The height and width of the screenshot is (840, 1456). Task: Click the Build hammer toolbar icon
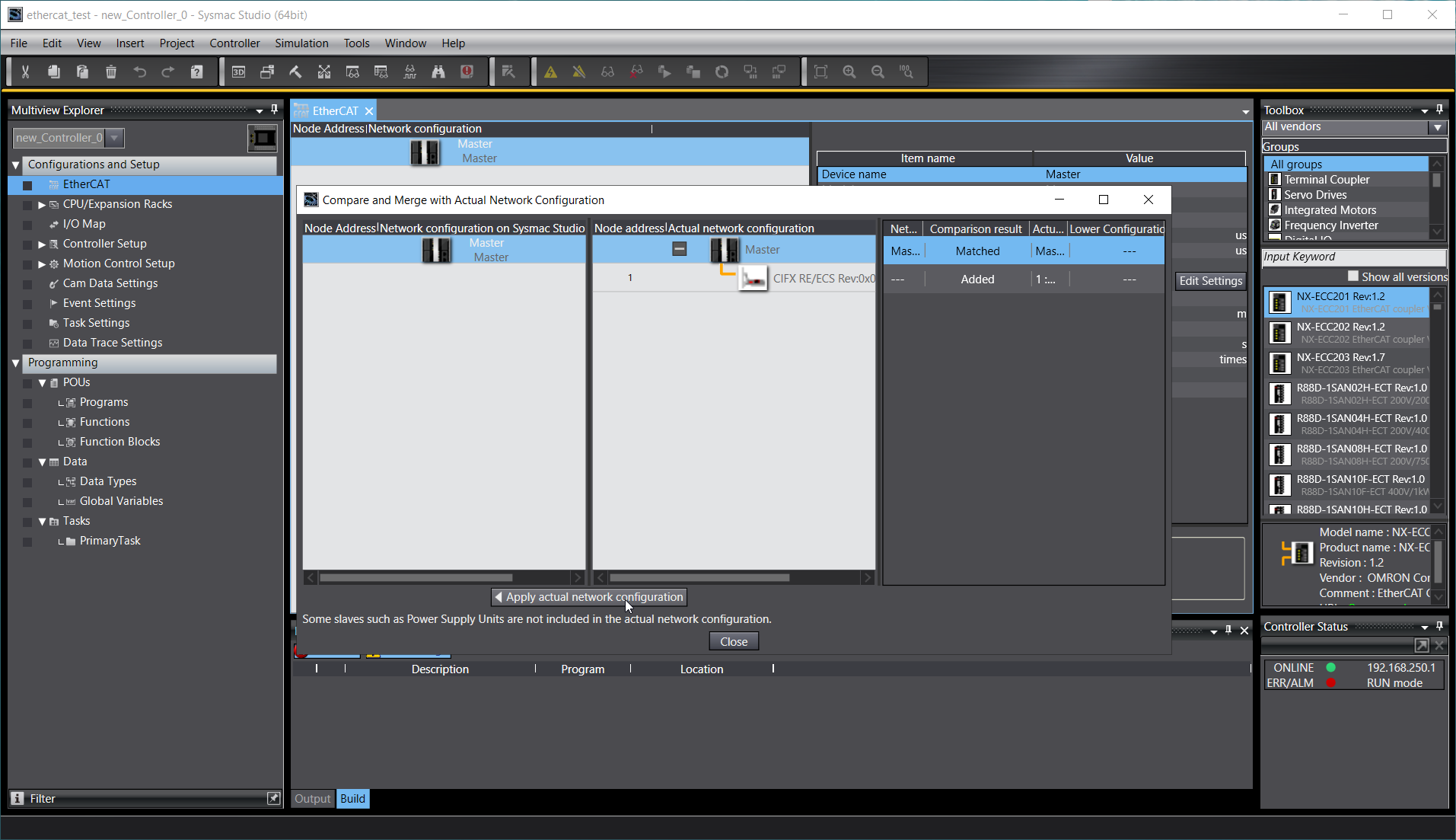tap(295, 72)
